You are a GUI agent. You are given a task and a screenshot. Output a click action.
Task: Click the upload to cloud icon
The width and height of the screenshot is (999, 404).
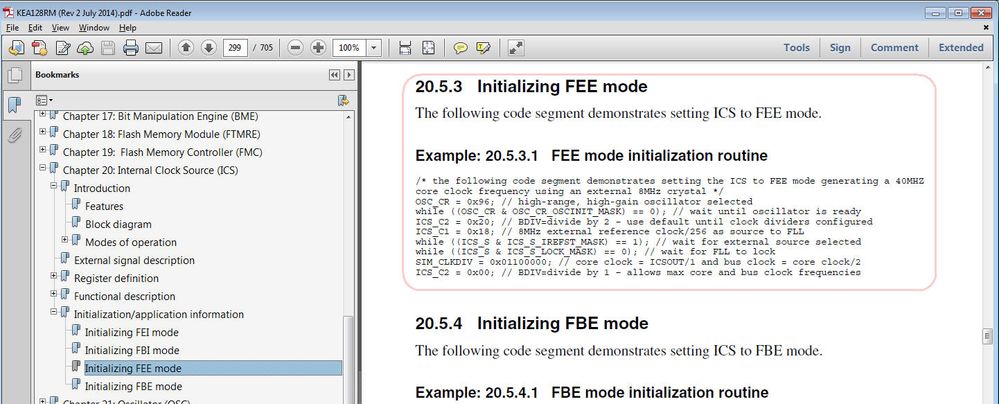(x=85, y=47)
